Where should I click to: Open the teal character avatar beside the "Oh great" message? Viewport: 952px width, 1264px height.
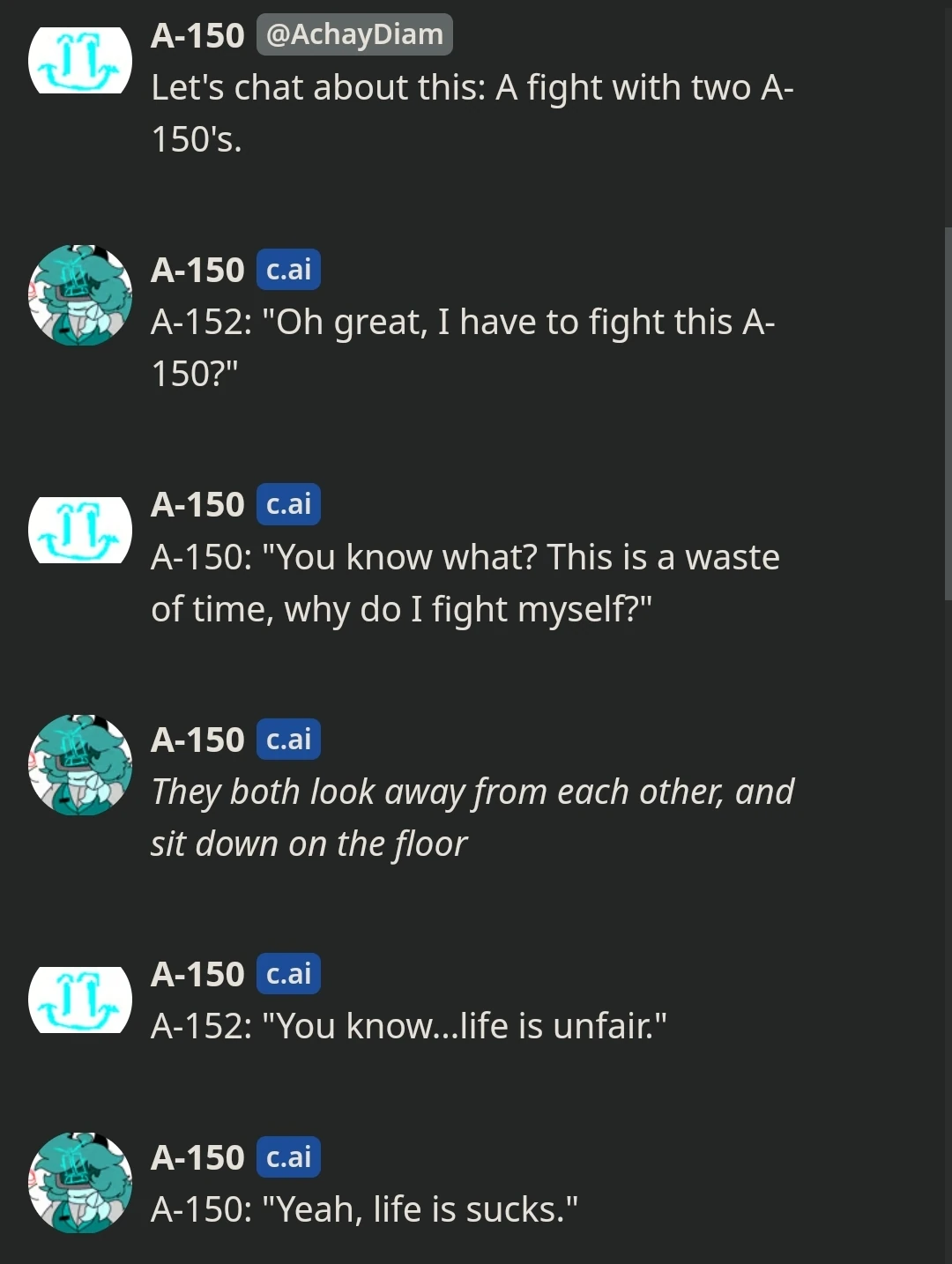click(80, 295)
